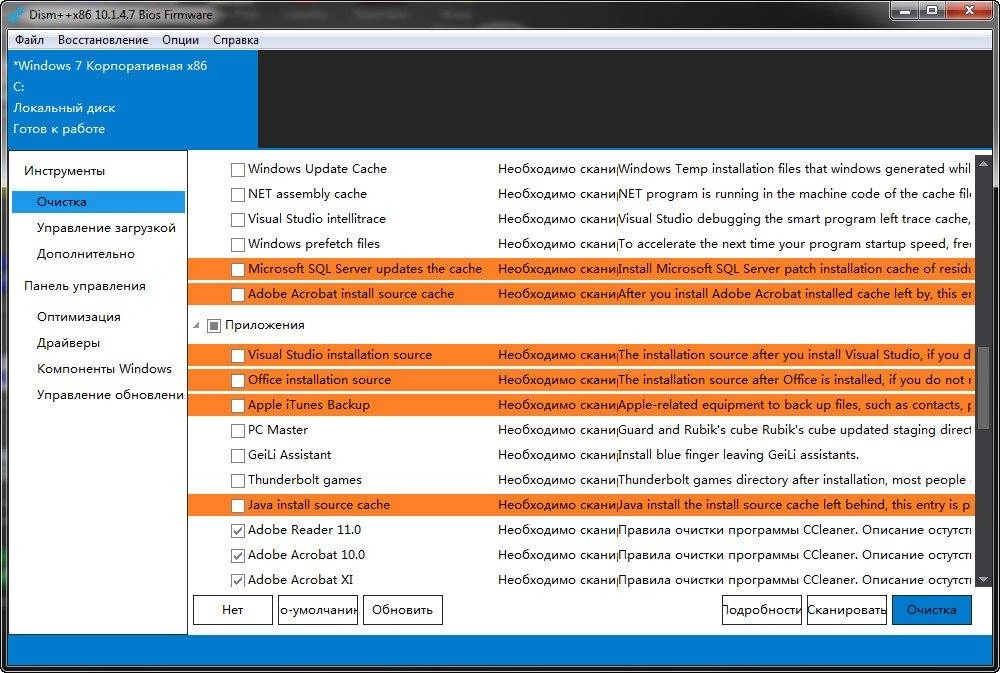Click the scrollbar up arrow
This screenshot has height=673, width=1000.
click(983, 163)
